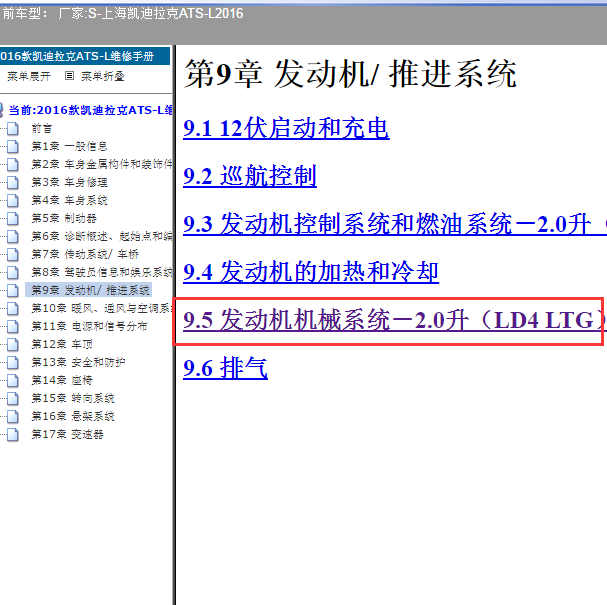
Task: Select 第7章 传动系统/ 车桥 label
Action: (x=85, y=254)
